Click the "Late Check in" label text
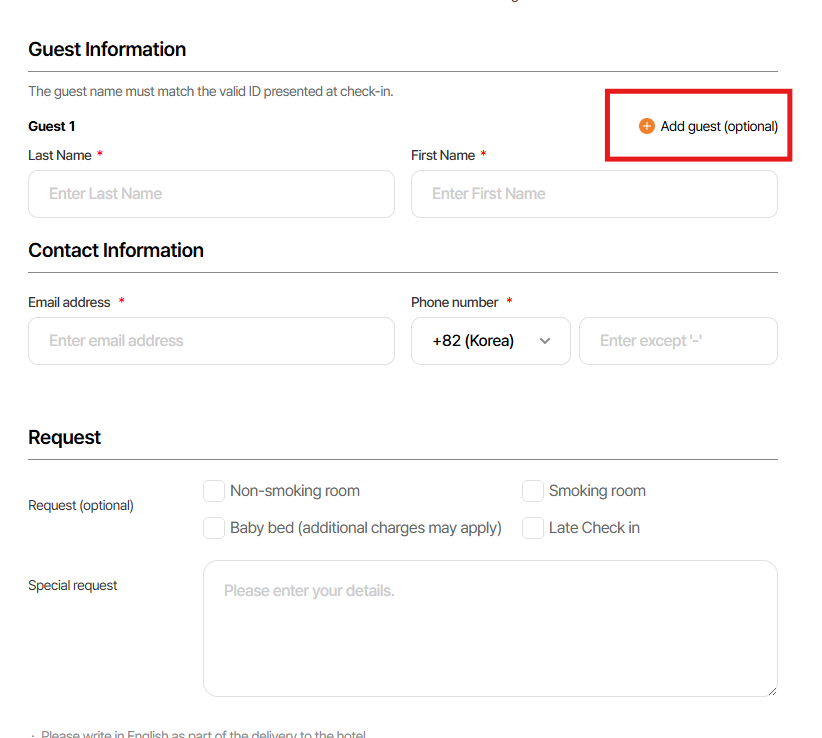 coord(594,527)
